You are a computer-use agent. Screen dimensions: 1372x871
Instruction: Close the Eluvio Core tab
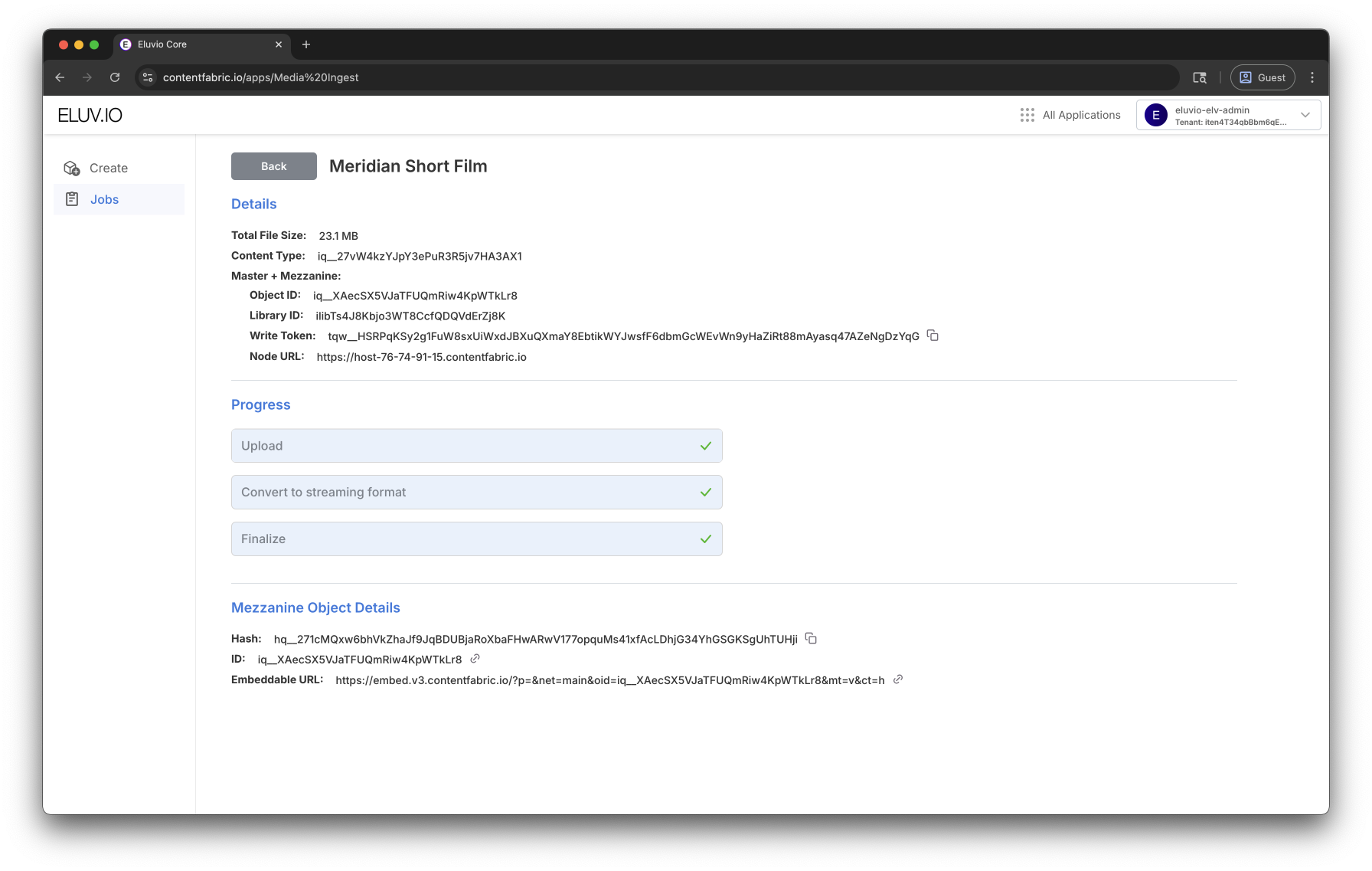coord(279,44)
